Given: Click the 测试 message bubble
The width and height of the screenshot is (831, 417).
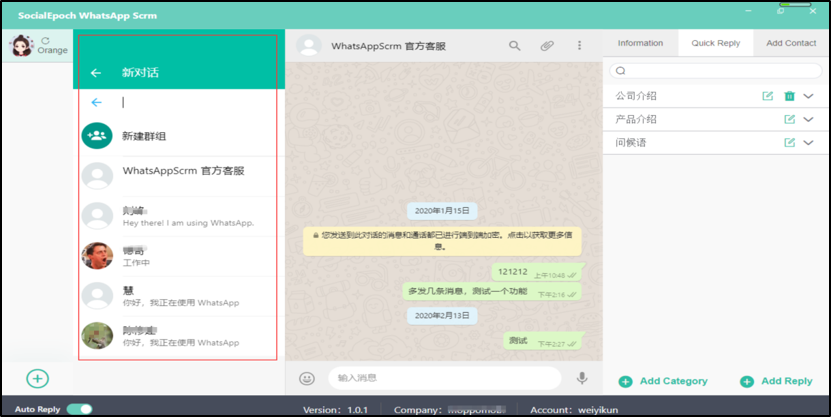Looking at the screenshot, I should 542,341.
